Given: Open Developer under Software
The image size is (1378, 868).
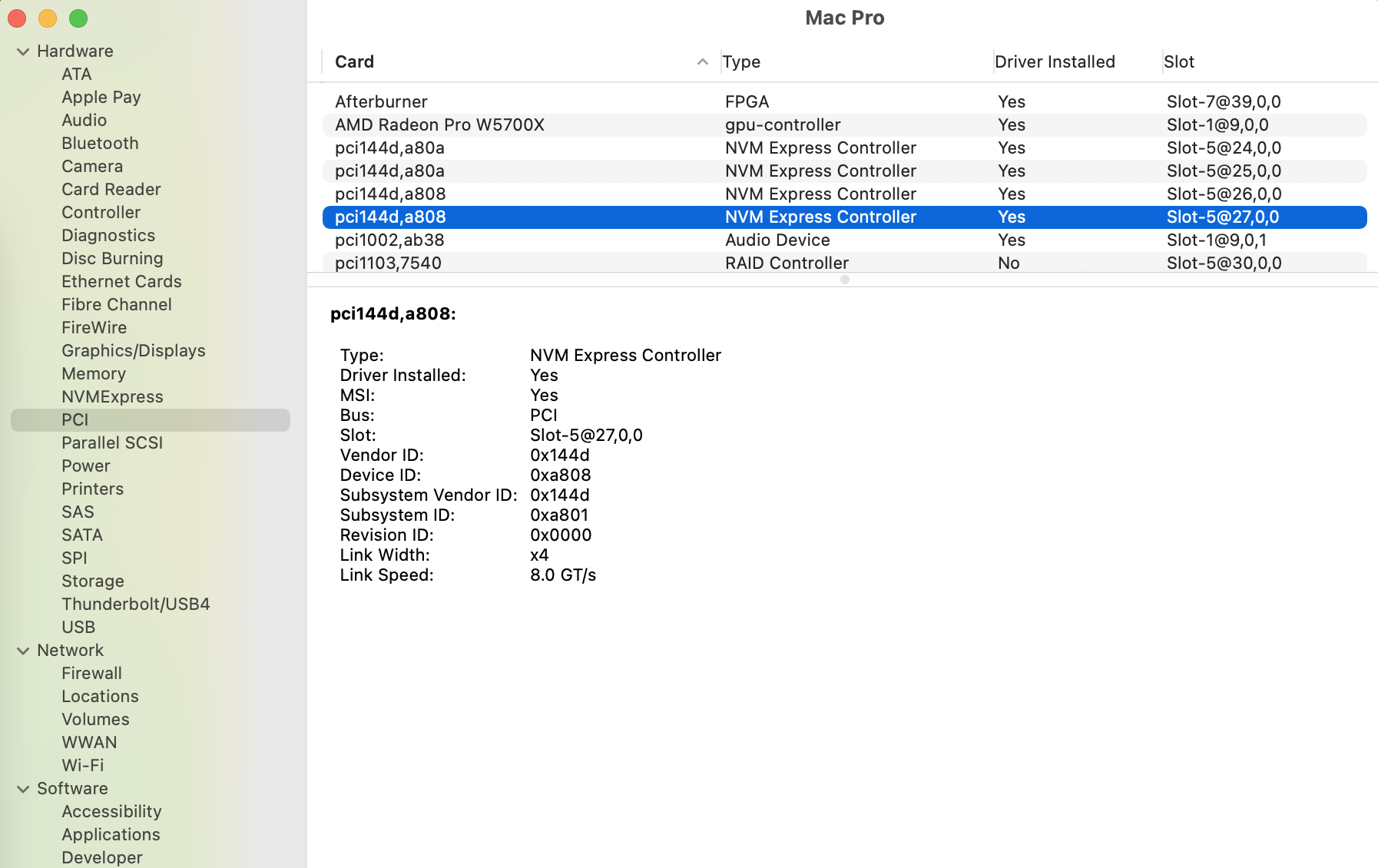Looking at the screenshot, I should coord(102,857).
